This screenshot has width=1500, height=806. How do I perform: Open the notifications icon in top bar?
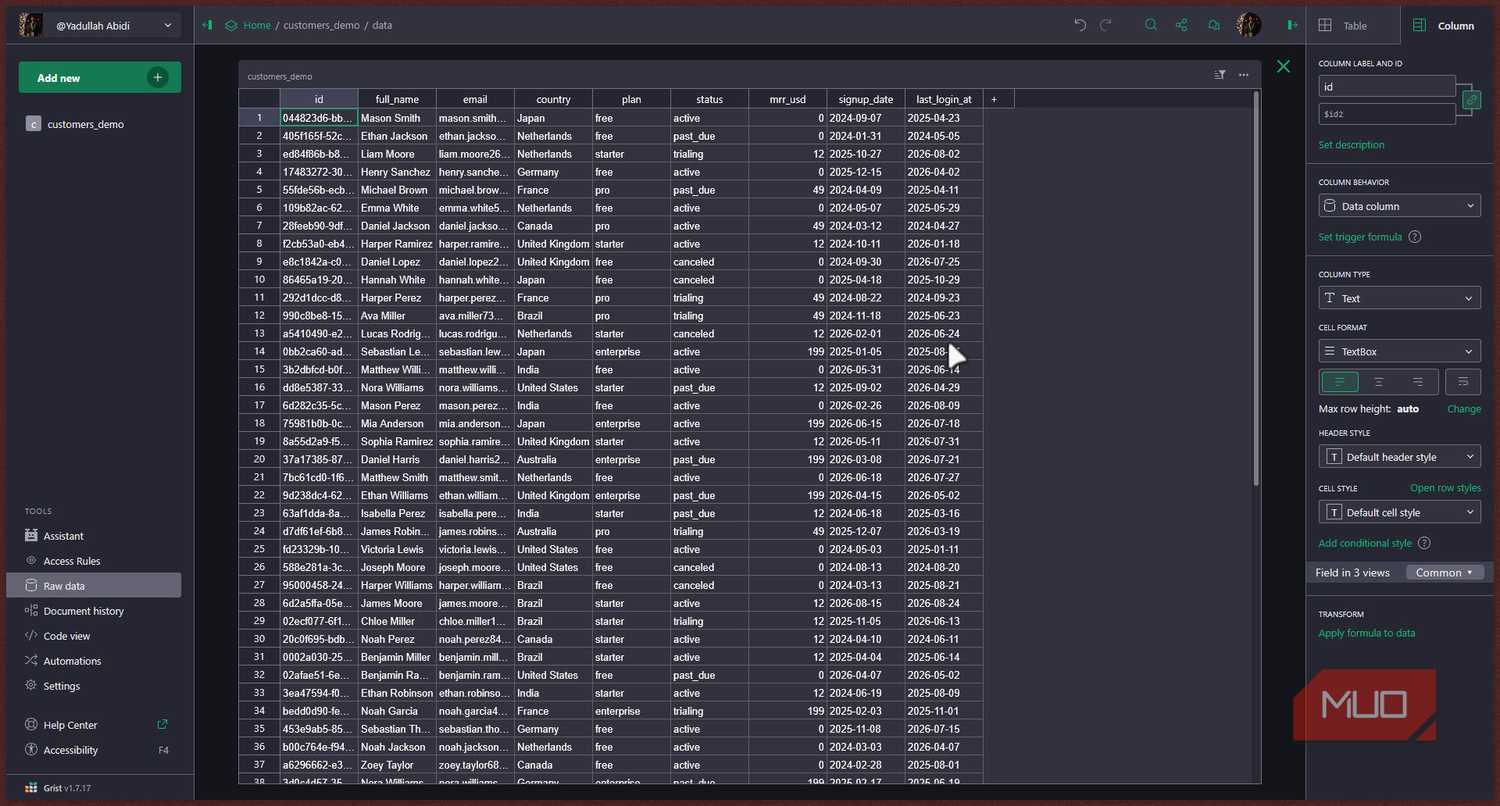tap(1214, 25)
